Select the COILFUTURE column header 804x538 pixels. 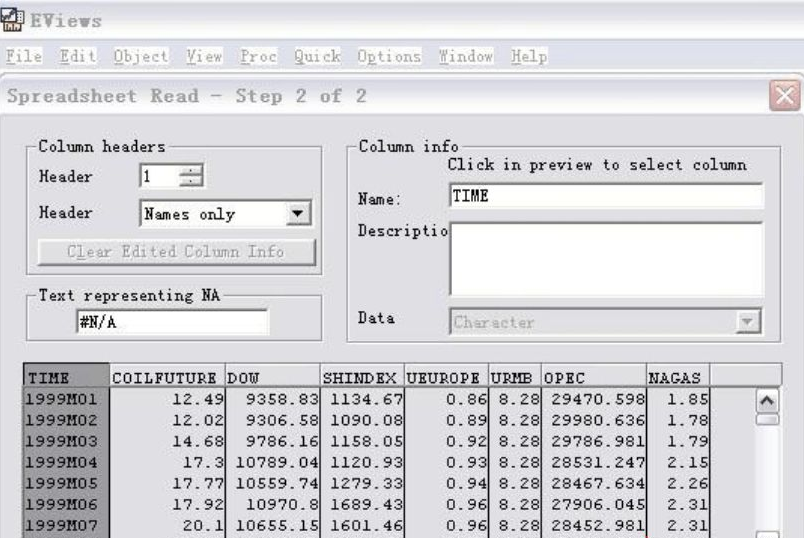(x=165, y=378)
